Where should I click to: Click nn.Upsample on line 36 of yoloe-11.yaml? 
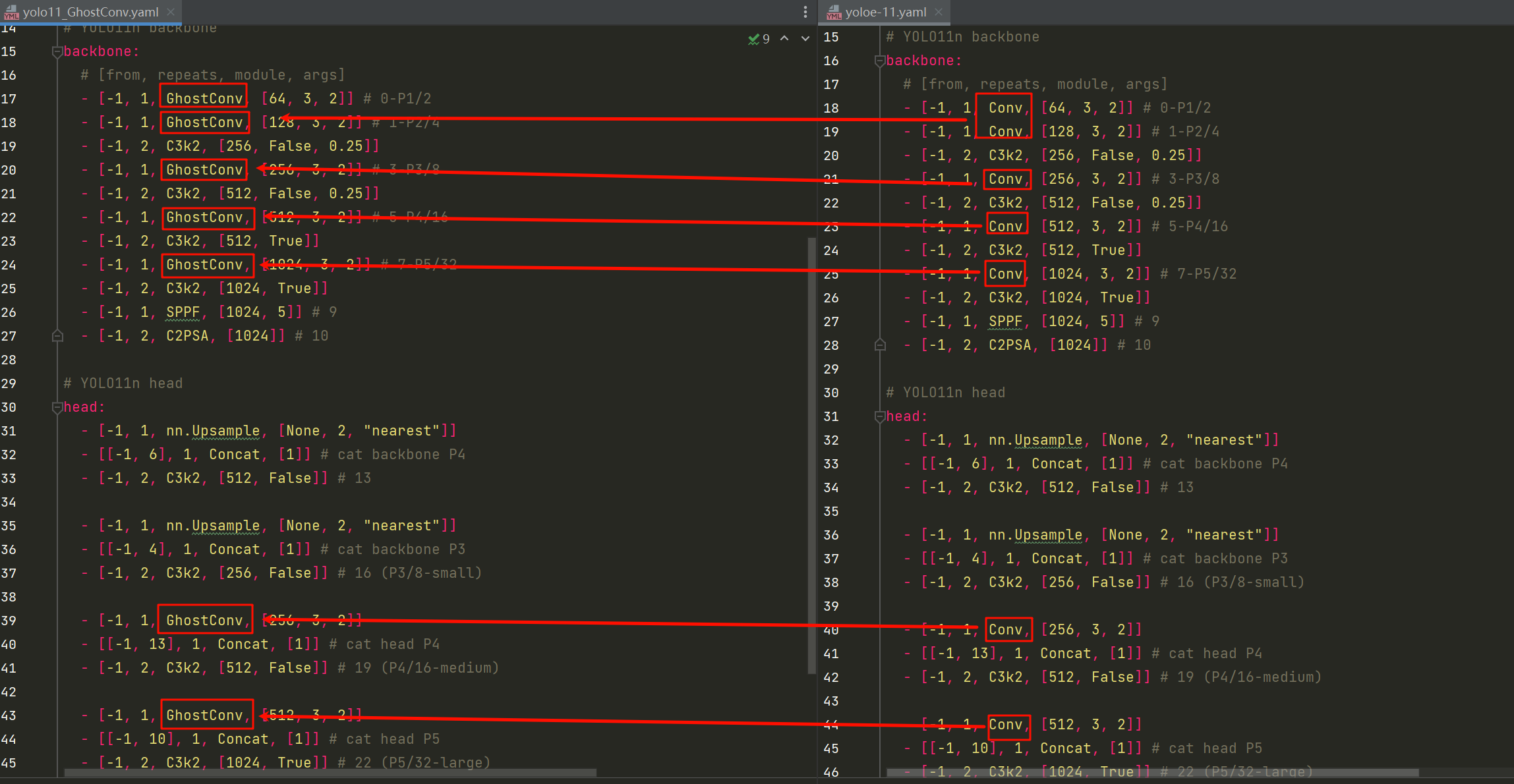pyautogui.click(x=1035, y=535)
